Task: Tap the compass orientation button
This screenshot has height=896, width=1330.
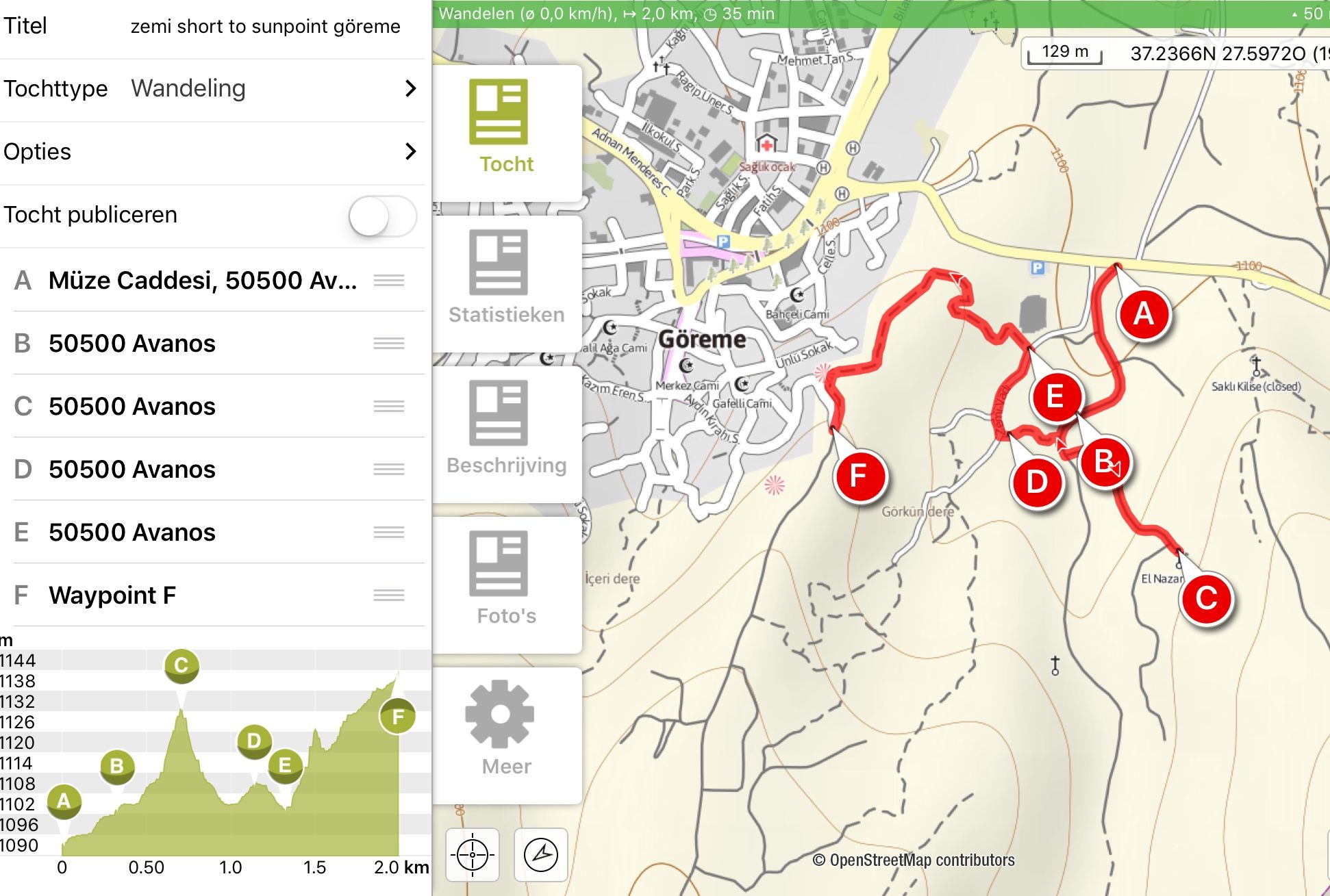Action: click(540, 854)
